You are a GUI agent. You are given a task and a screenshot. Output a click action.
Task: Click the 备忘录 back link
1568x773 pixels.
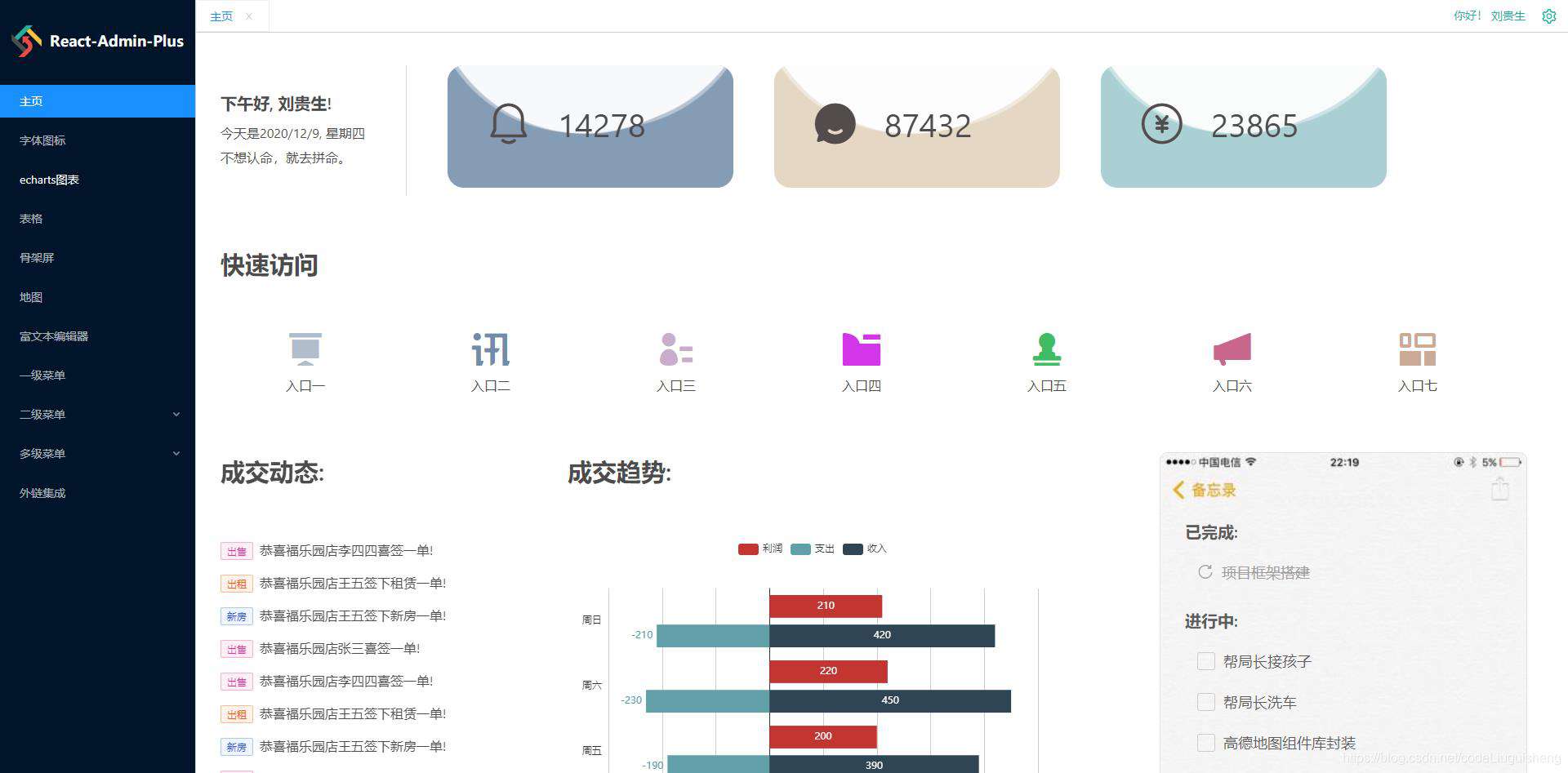click(1213, 490)
